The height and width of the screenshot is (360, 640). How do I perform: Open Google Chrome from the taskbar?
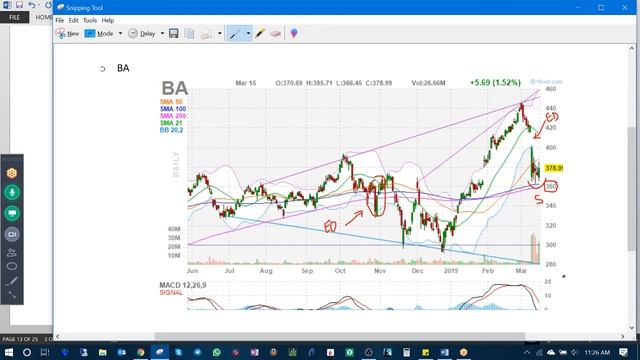coord(140,352)
